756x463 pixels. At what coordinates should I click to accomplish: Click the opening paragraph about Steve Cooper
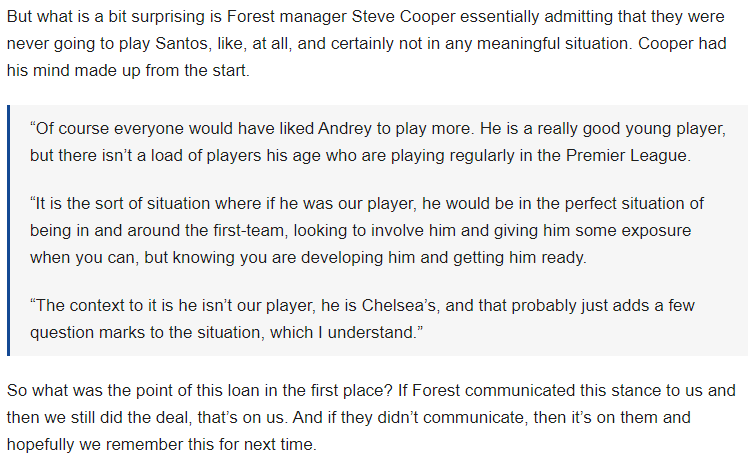(x=366, y=43)
